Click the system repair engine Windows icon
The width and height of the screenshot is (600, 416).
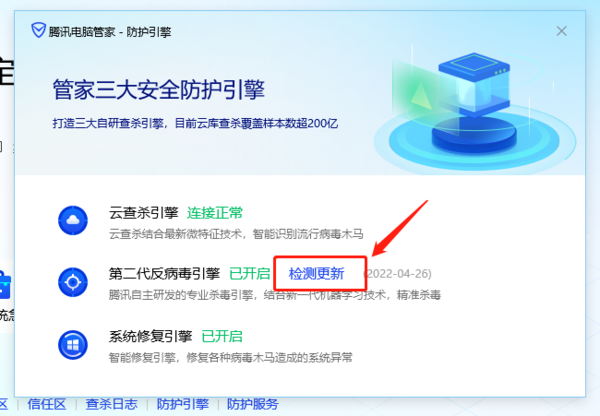[73, 344]
